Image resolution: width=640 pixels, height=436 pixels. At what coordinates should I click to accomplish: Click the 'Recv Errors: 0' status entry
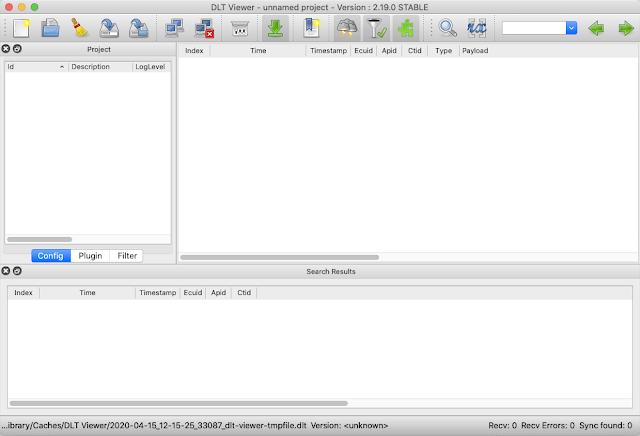pyautogui.click(x=548, y=425)
